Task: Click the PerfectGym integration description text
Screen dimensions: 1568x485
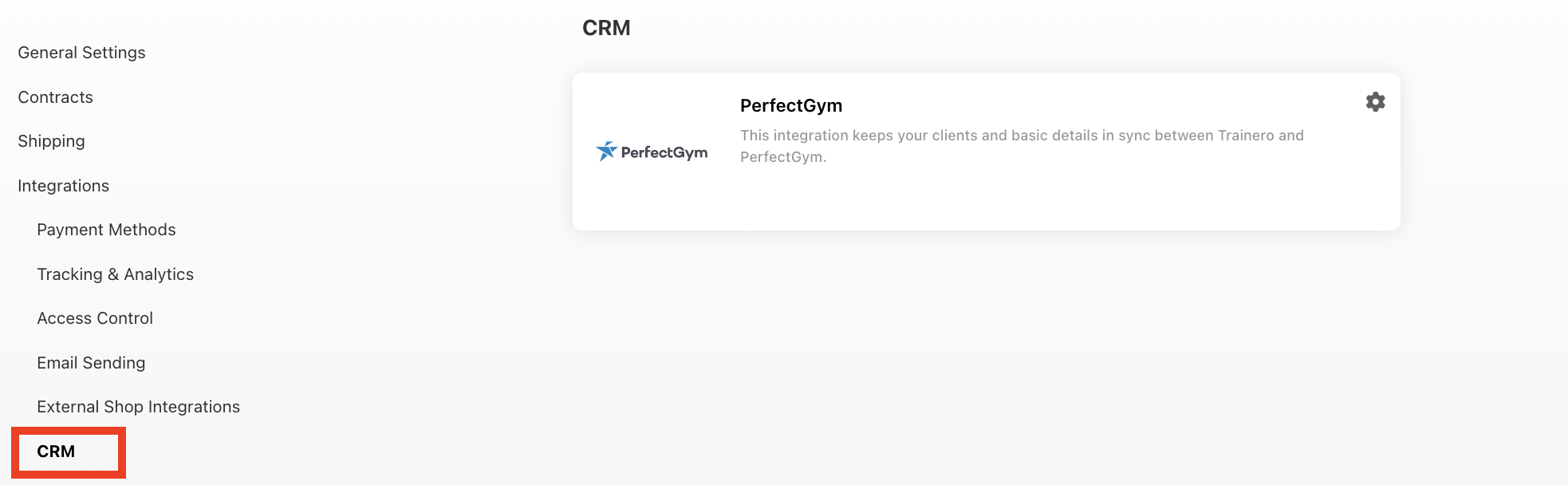Action: [x=1022, y=146]
